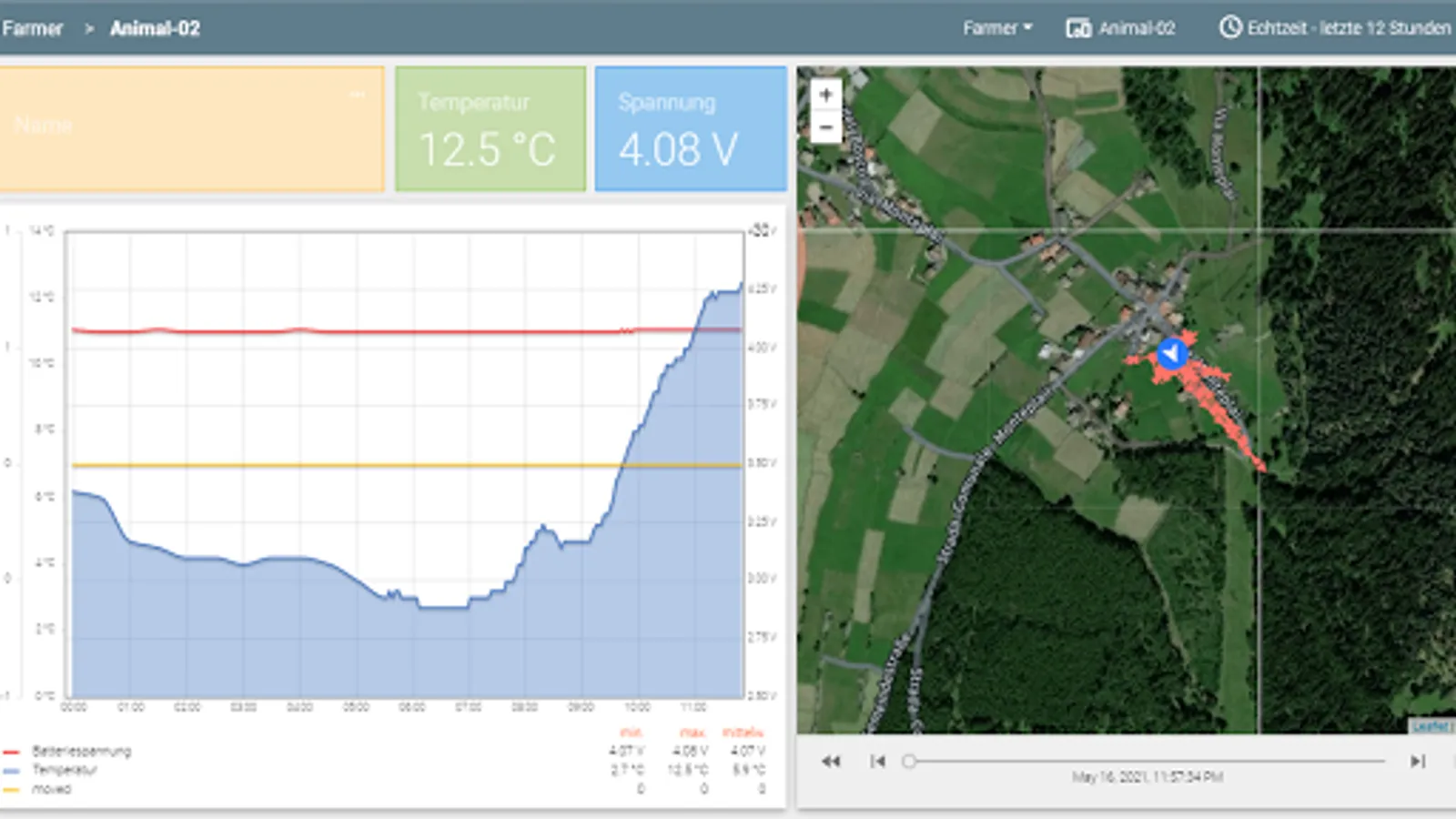1456x819 pixels.
Task: Click 'Echtzeit - letzte 12 Stunden' text
Action: pyautogui.click(x=1349, y=28)
